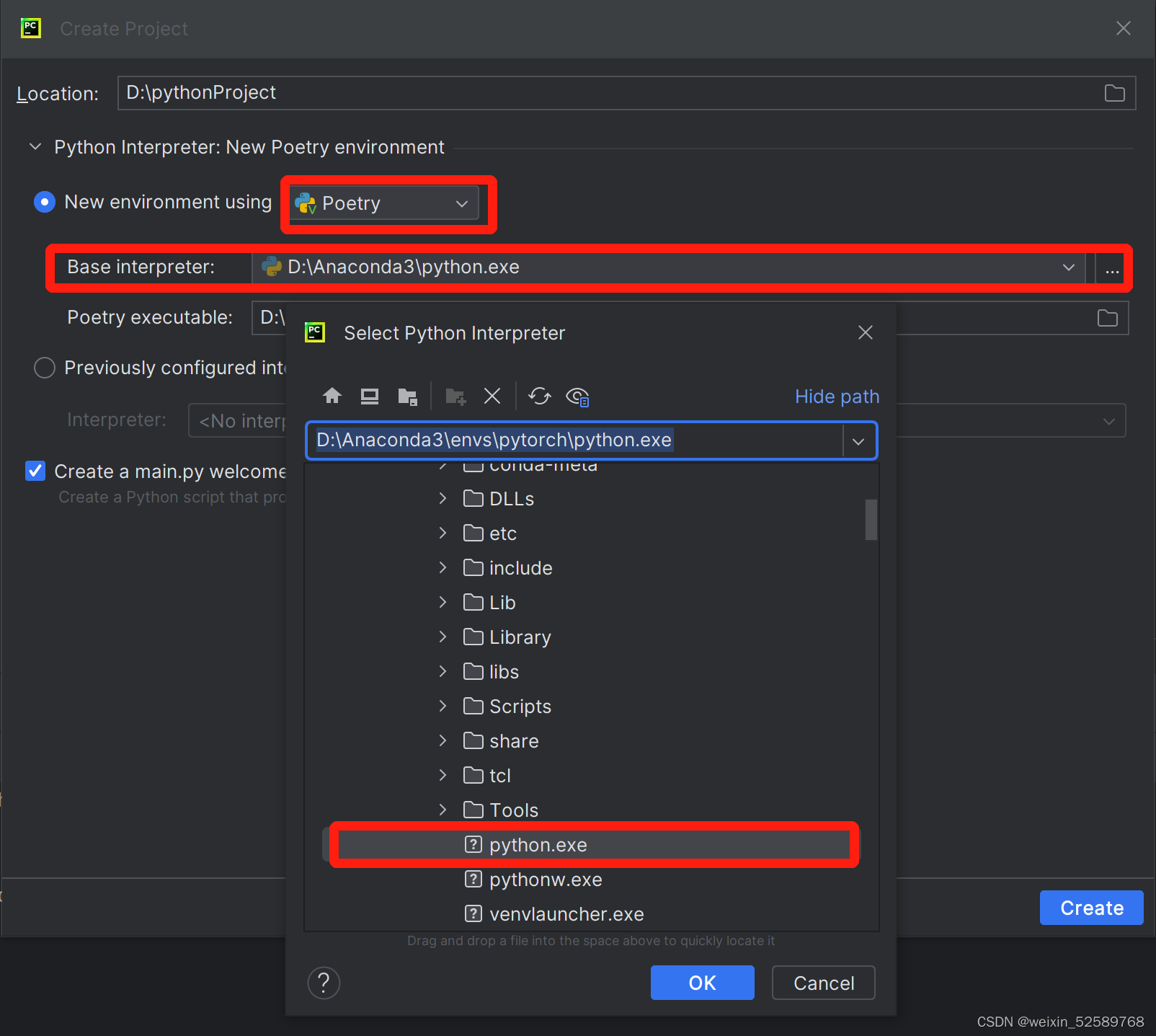Go to the home directory in the file chooser
Screen dimensions: 1156x1036
tap(332, 396)
